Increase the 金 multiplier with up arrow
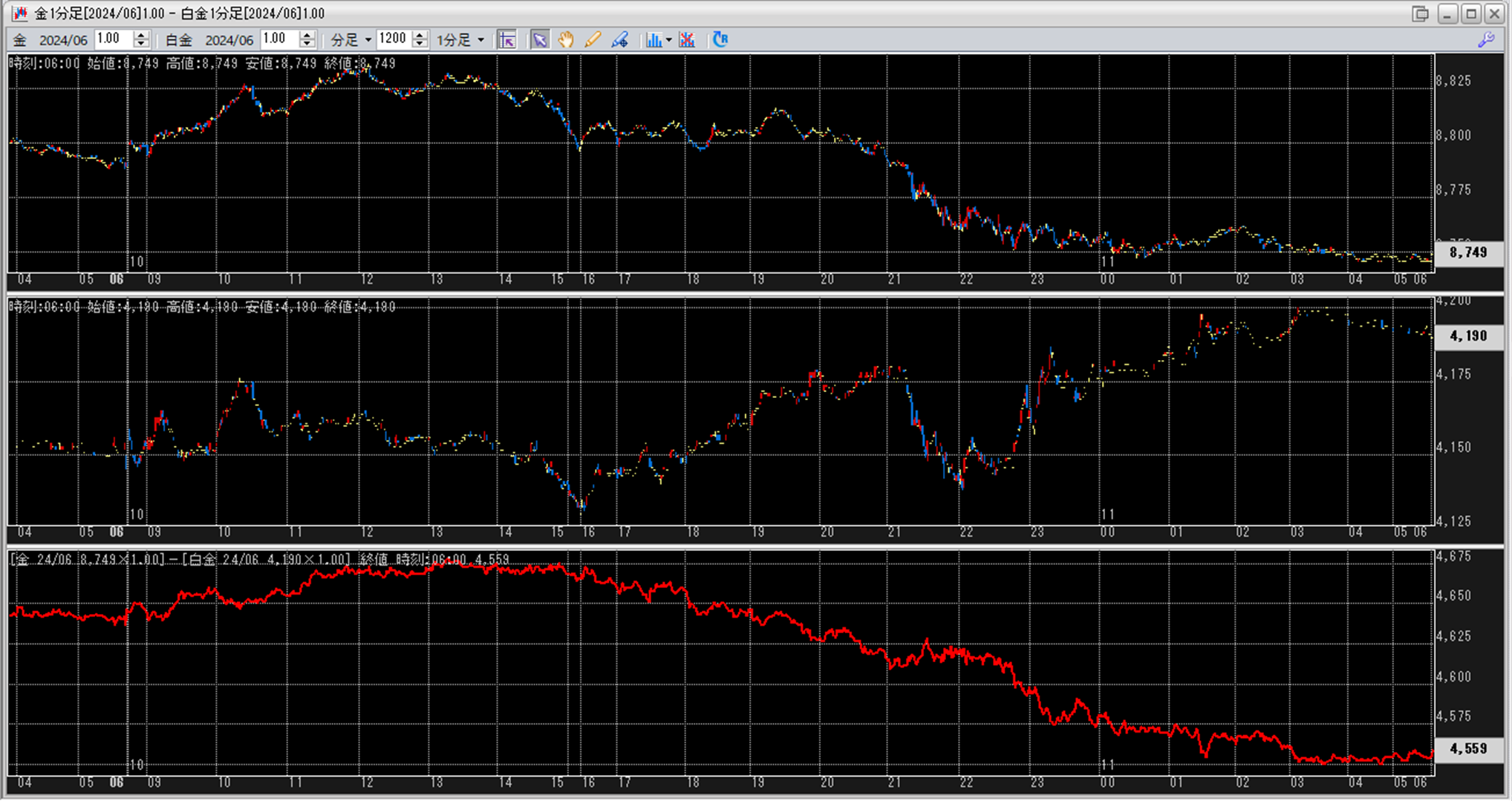Viewport: 1512px width, 801px height. click(x=141, y=35)
